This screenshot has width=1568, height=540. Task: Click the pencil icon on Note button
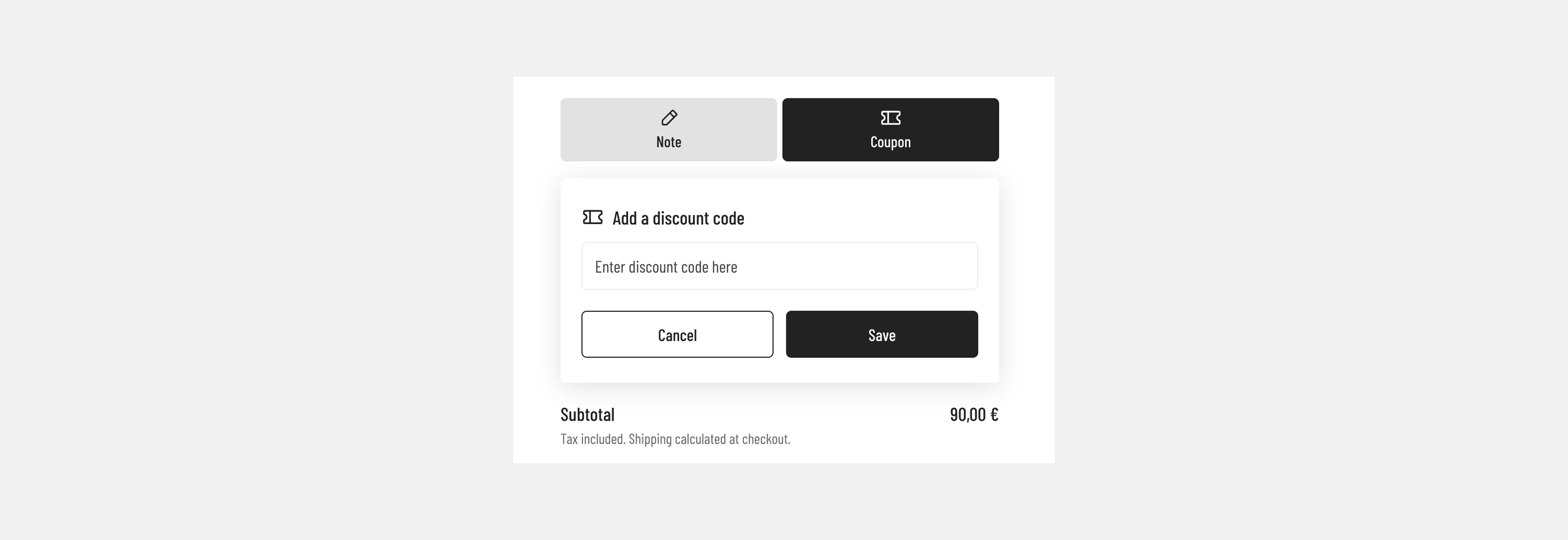(669, 118)
